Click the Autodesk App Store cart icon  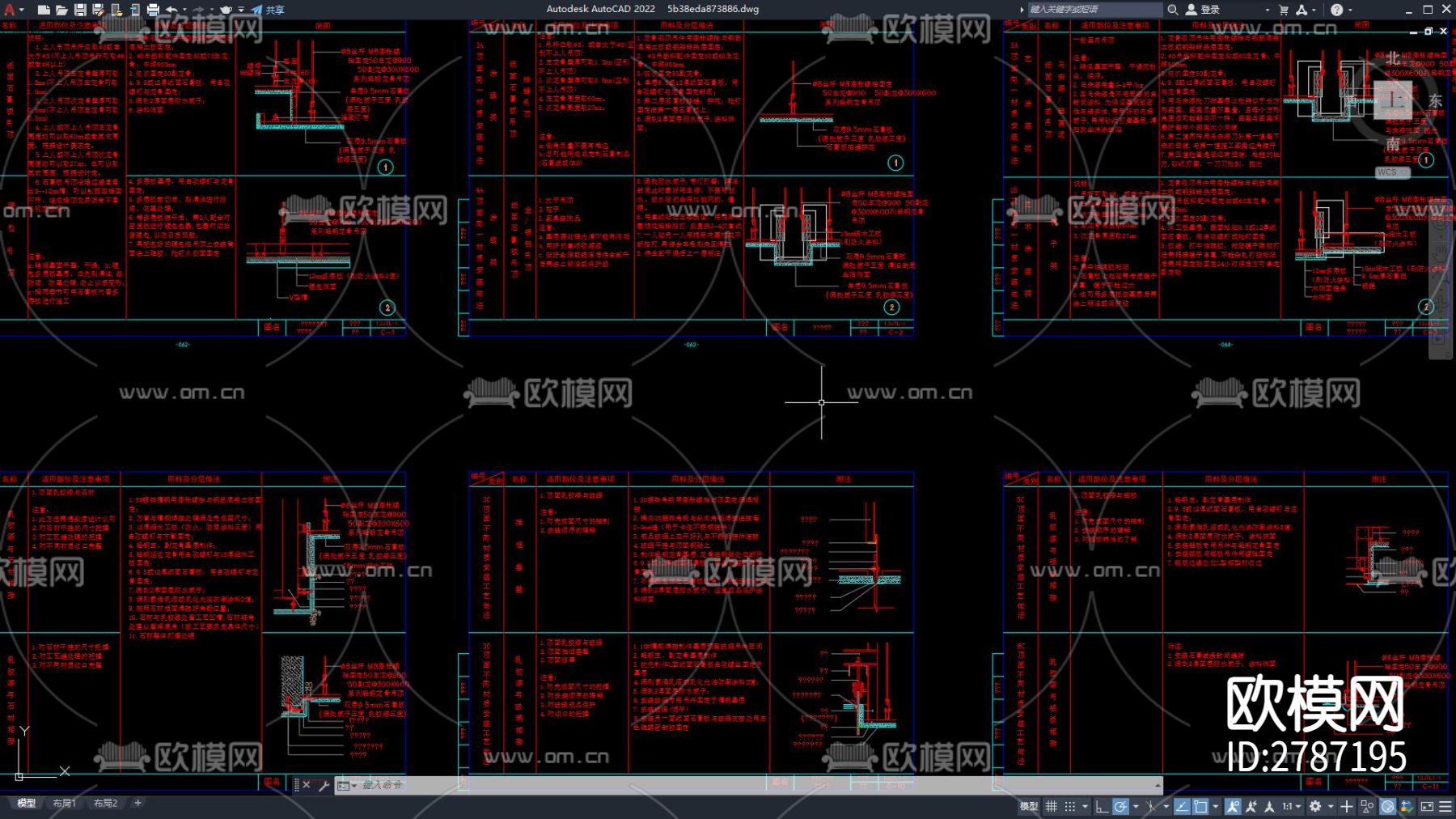pos(1284,10)
